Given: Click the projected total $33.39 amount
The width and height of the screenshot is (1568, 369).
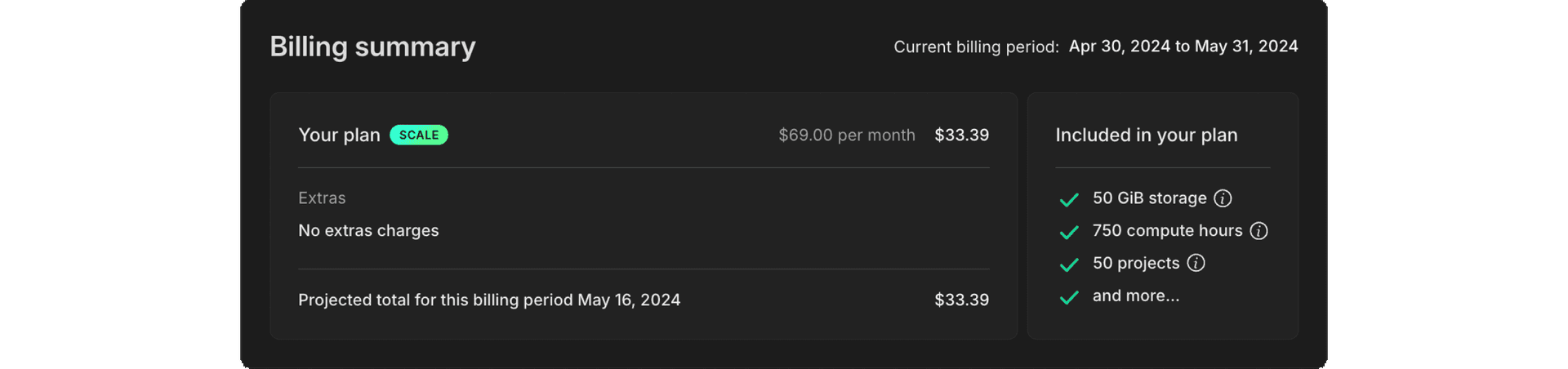Looking at the screenshot, I should (x=961, y=300).
